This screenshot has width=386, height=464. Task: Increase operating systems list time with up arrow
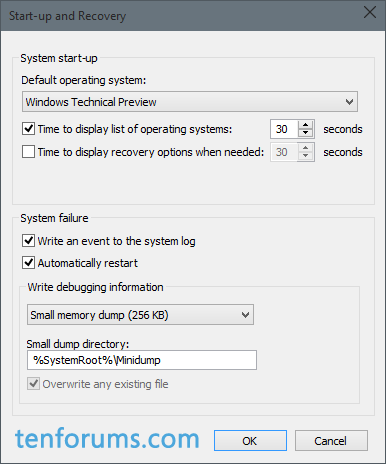tap(306, 125)
